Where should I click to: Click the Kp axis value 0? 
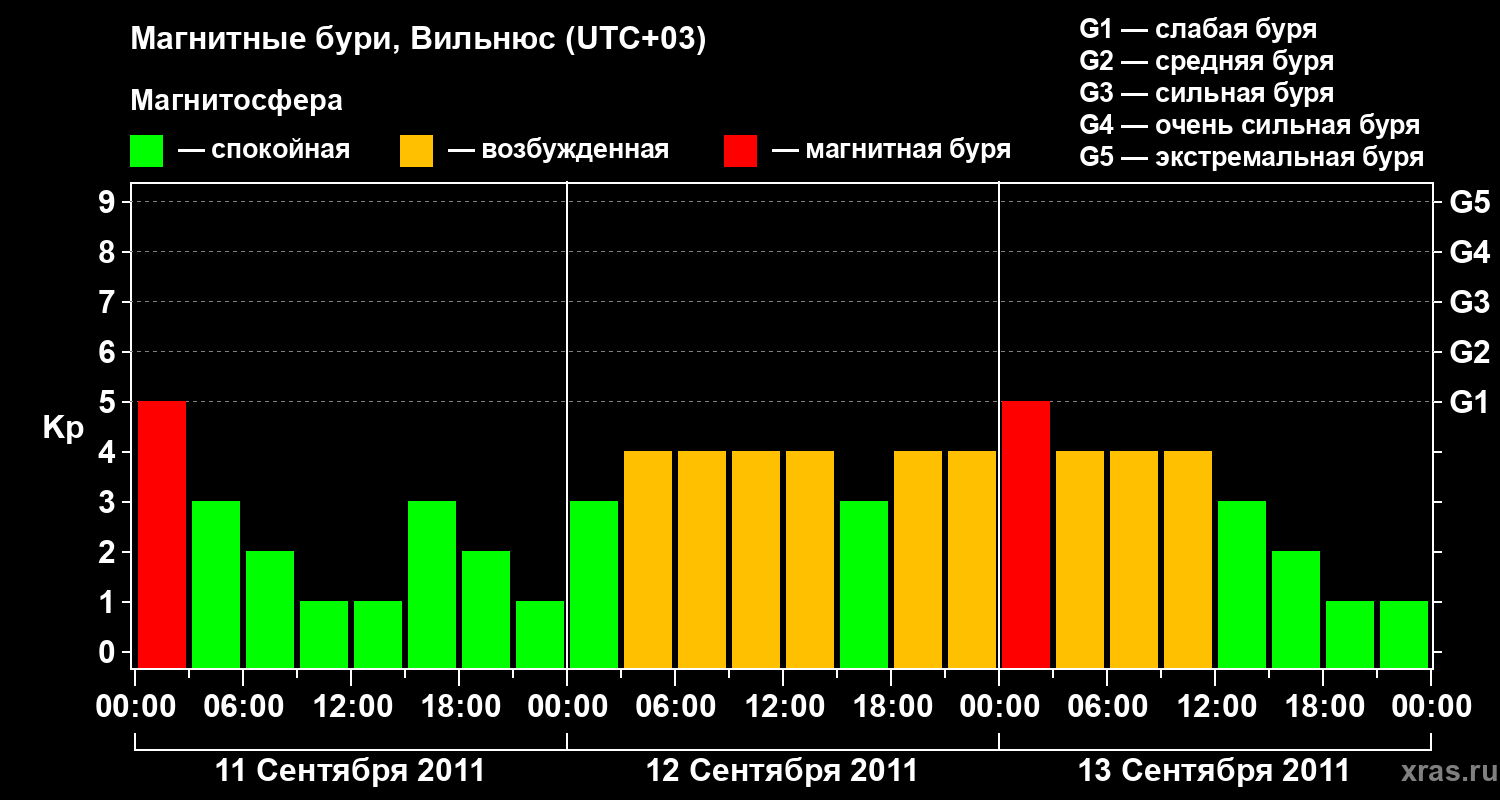(109, 652)
